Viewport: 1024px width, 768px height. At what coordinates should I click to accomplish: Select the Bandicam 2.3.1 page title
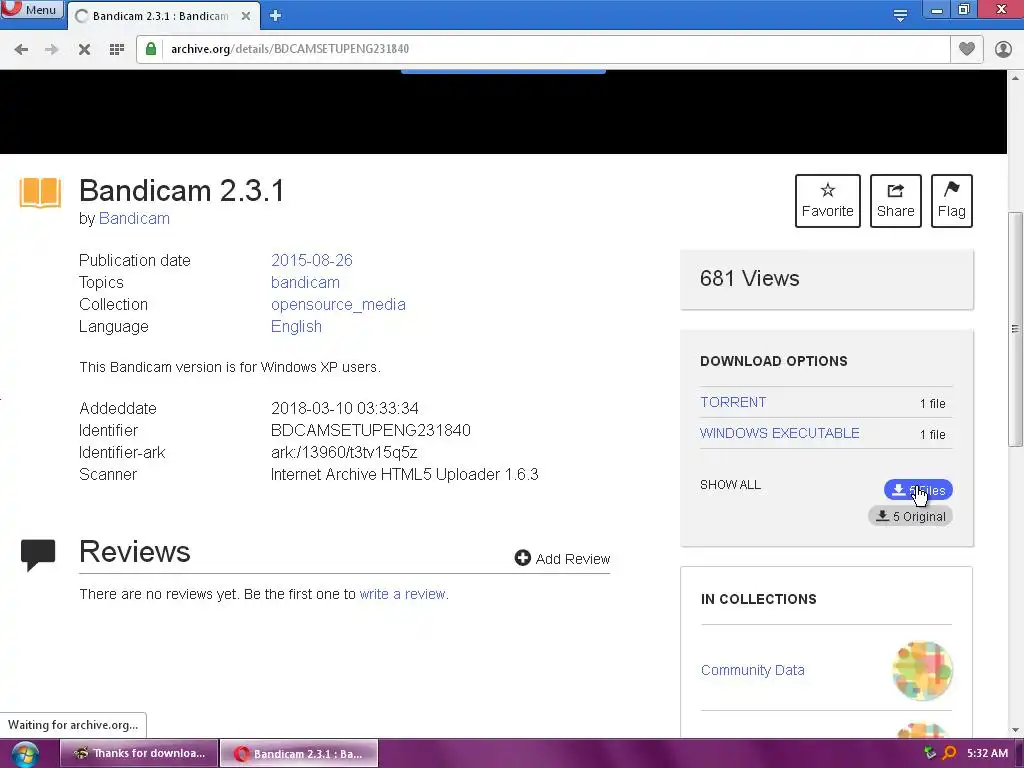(182, 191)
